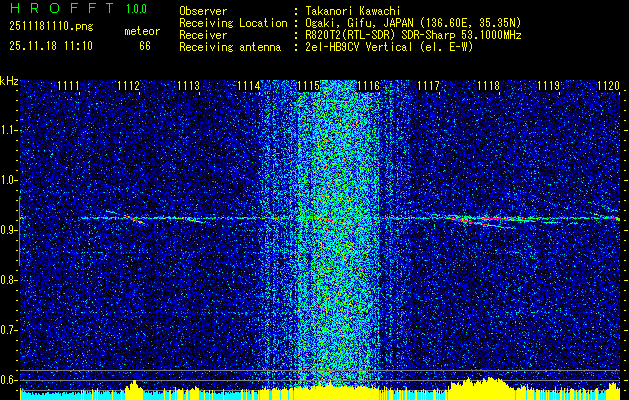Image resolution: width=629 pixels, height=400 pixels.
Task: Click the Receiving antenna label
Action: pos(230,47)
